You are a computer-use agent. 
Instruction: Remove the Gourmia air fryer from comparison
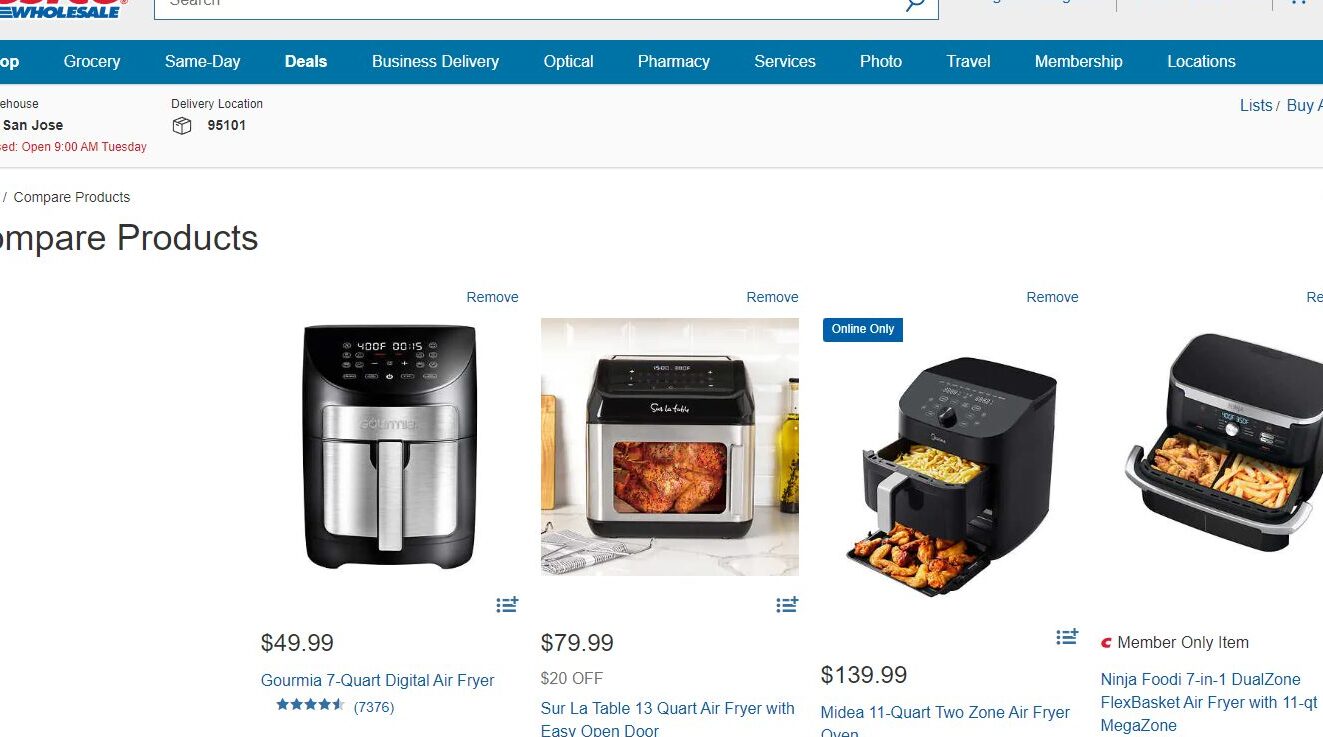[492, 297]
